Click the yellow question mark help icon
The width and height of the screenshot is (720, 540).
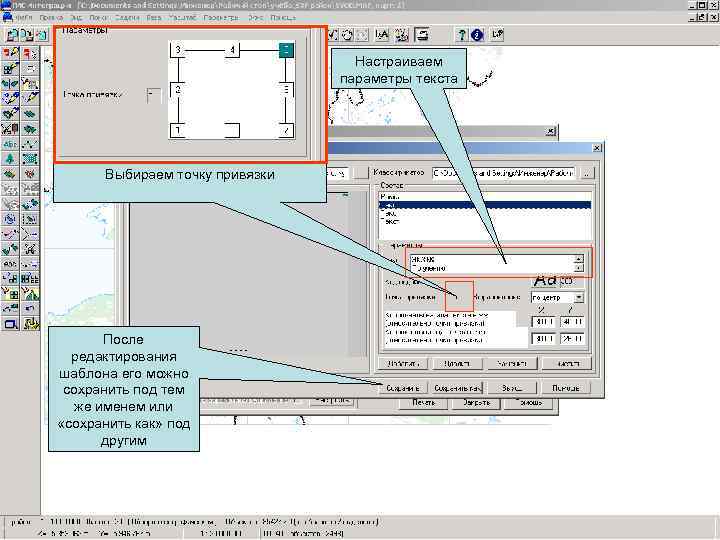coord(462,35)
